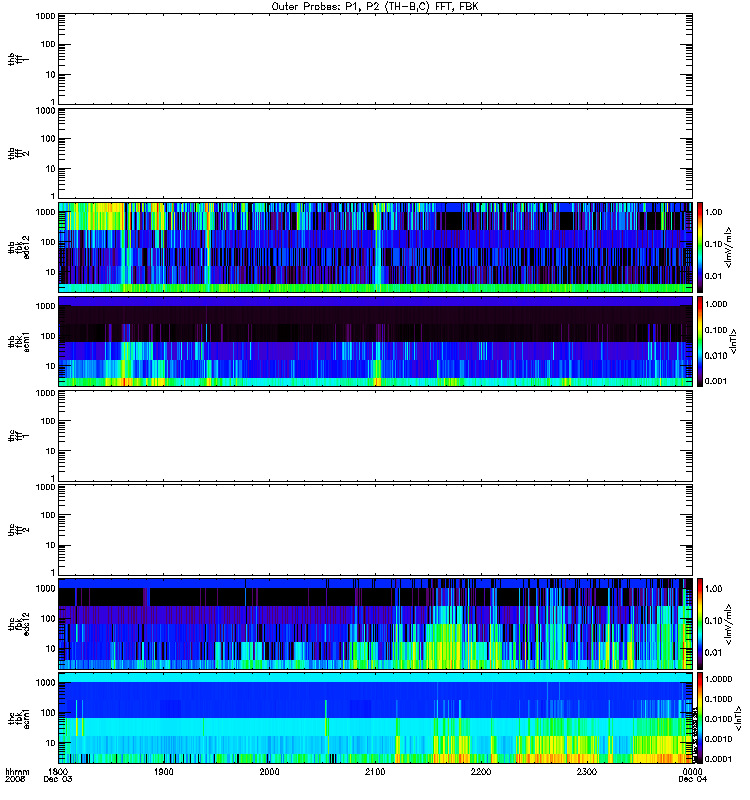The height and width of the screenshot is (800, 750).
Task: Click the 'Dec 03' date label
Action: pos(58,780)
